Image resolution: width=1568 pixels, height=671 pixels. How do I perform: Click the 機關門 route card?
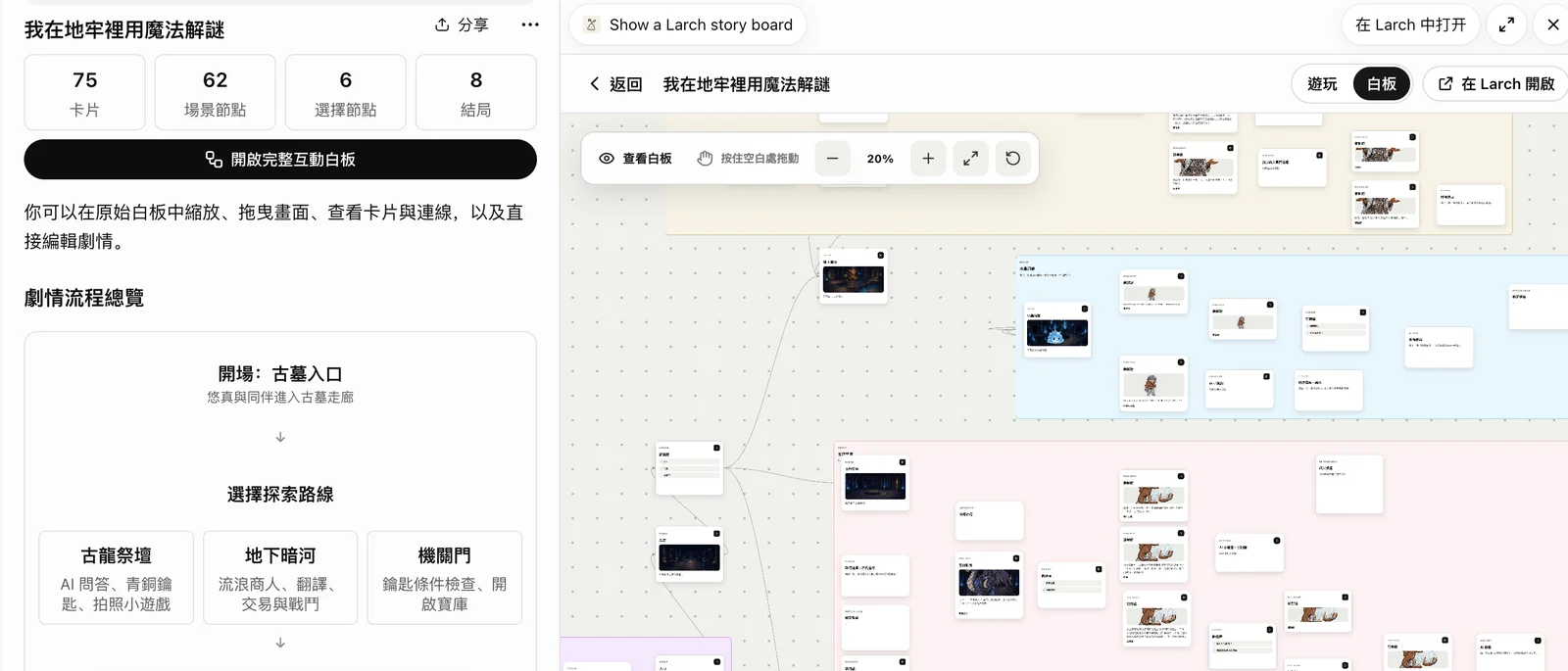pyautogui.click(x=445, y=578)
